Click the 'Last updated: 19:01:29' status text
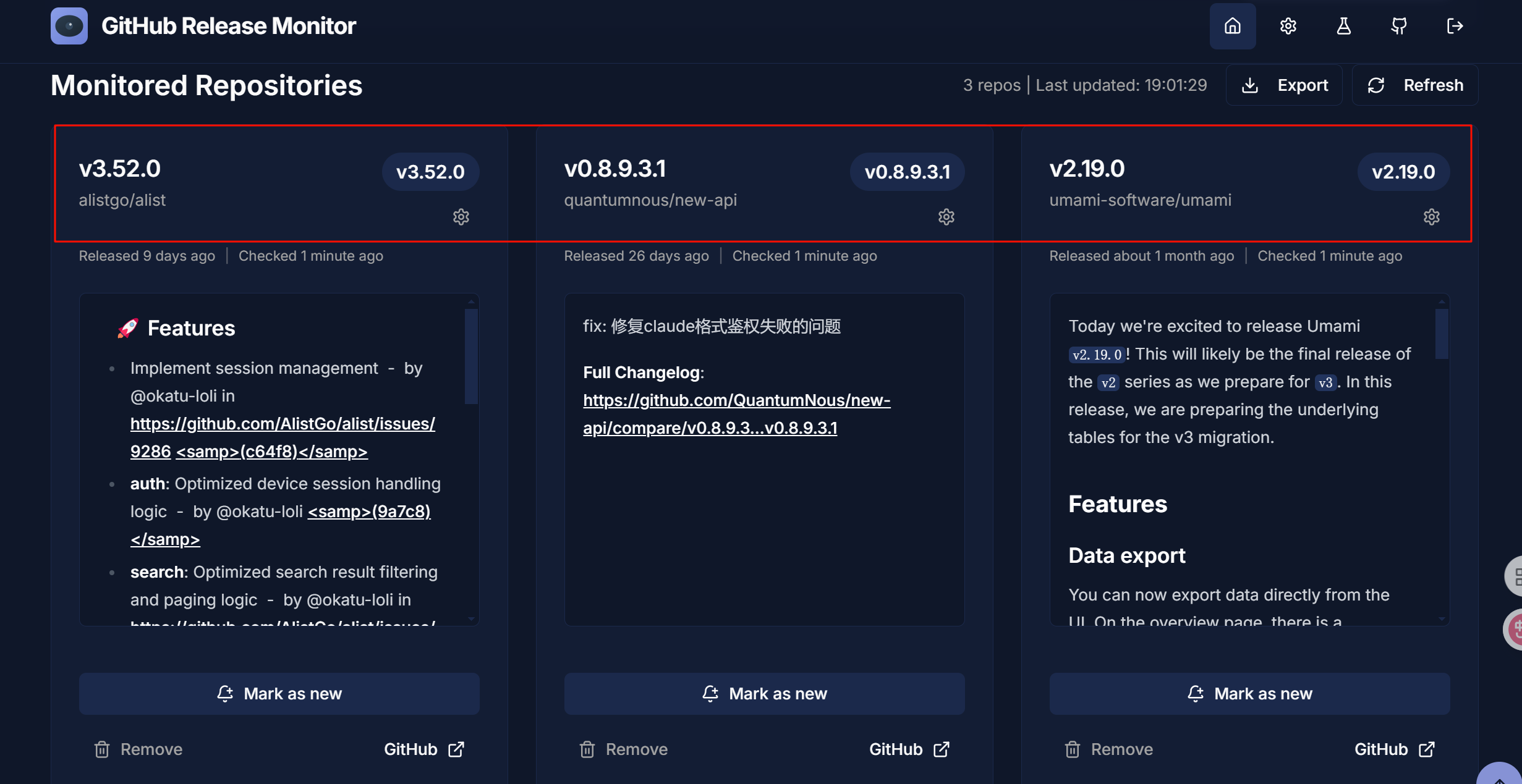1522x784 pixels. (x=1121, y=85)
